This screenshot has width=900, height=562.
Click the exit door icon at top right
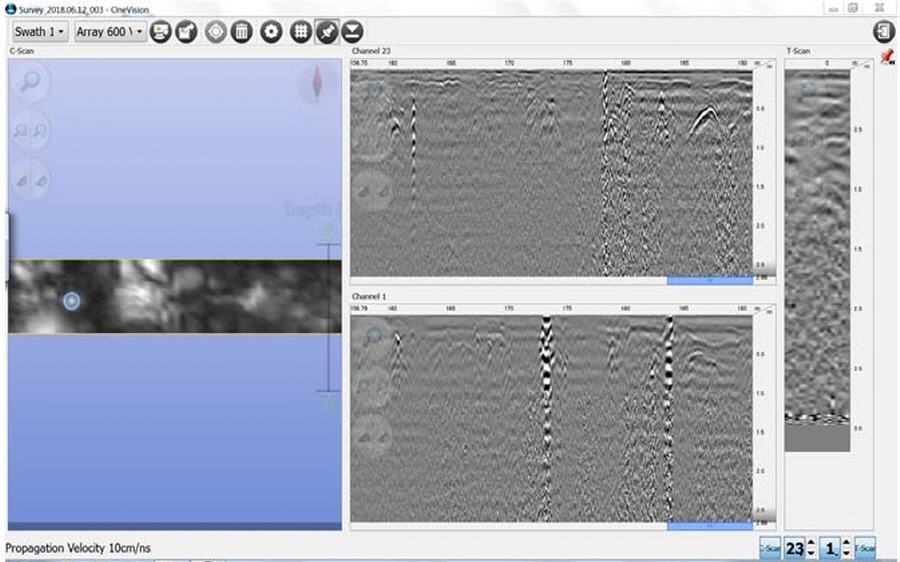[883, 31]
